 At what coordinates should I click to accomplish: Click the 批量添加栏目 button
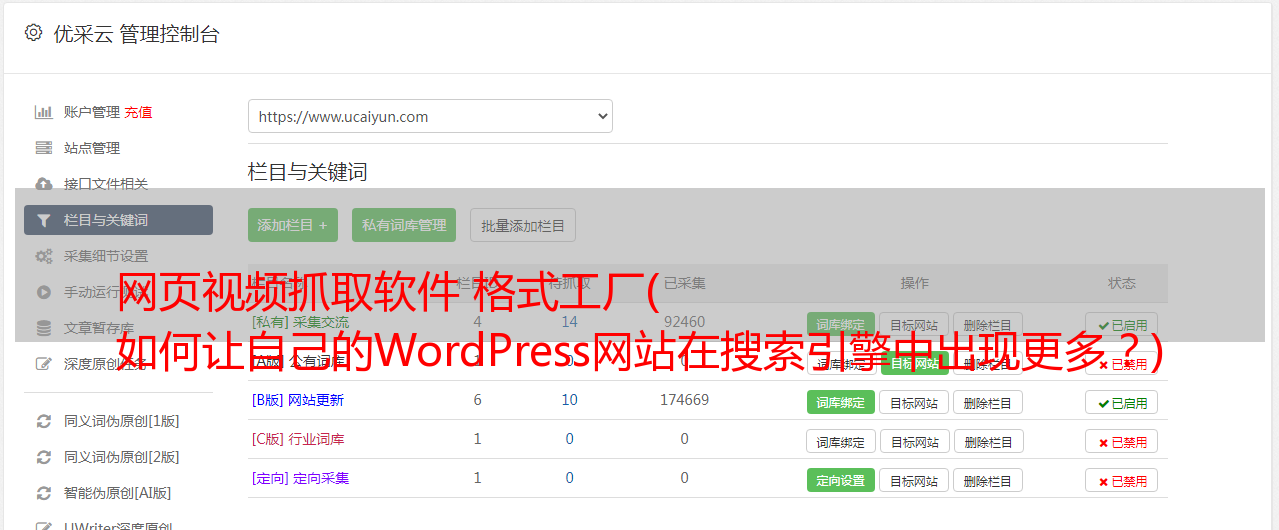point(523,225)
